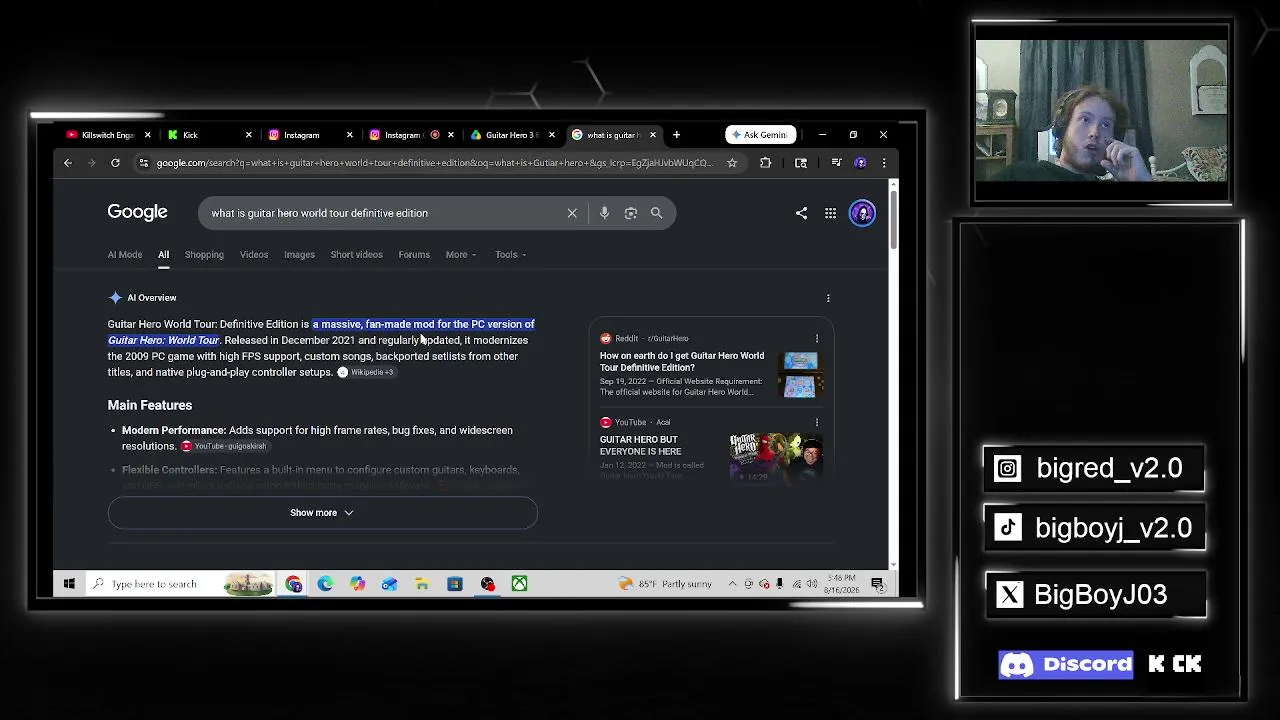Open the media control icon in Chrome toolbar

[x=836, y=163]
